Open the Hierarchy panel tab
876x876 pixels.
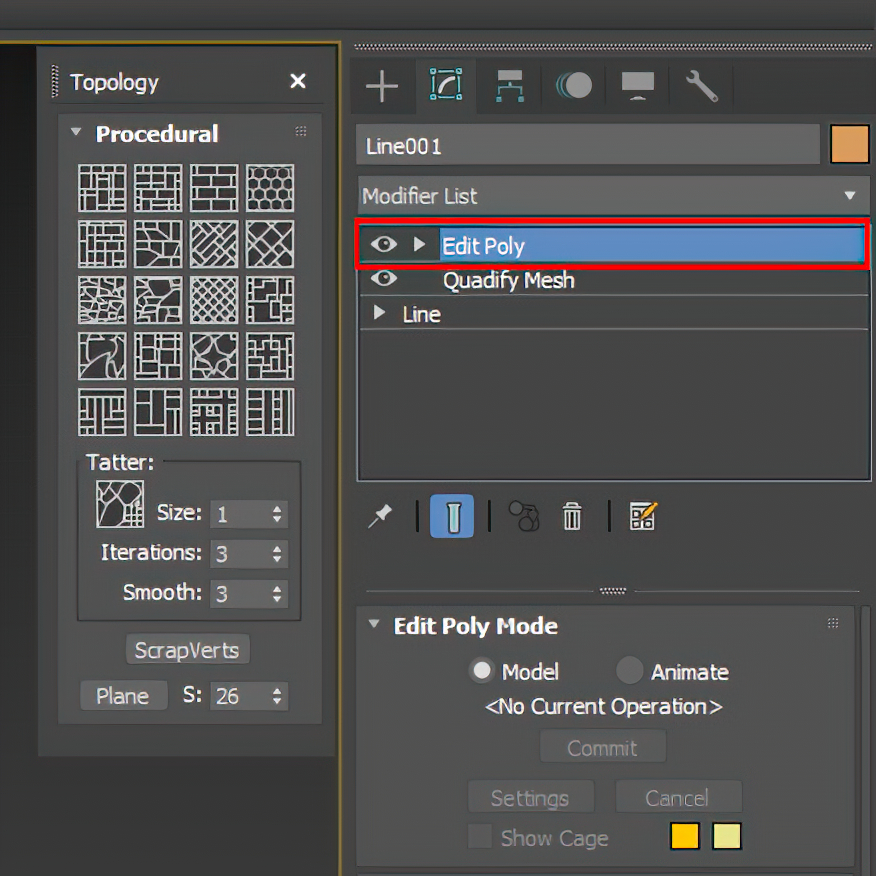pyautogui.click(x=510, y=87)
